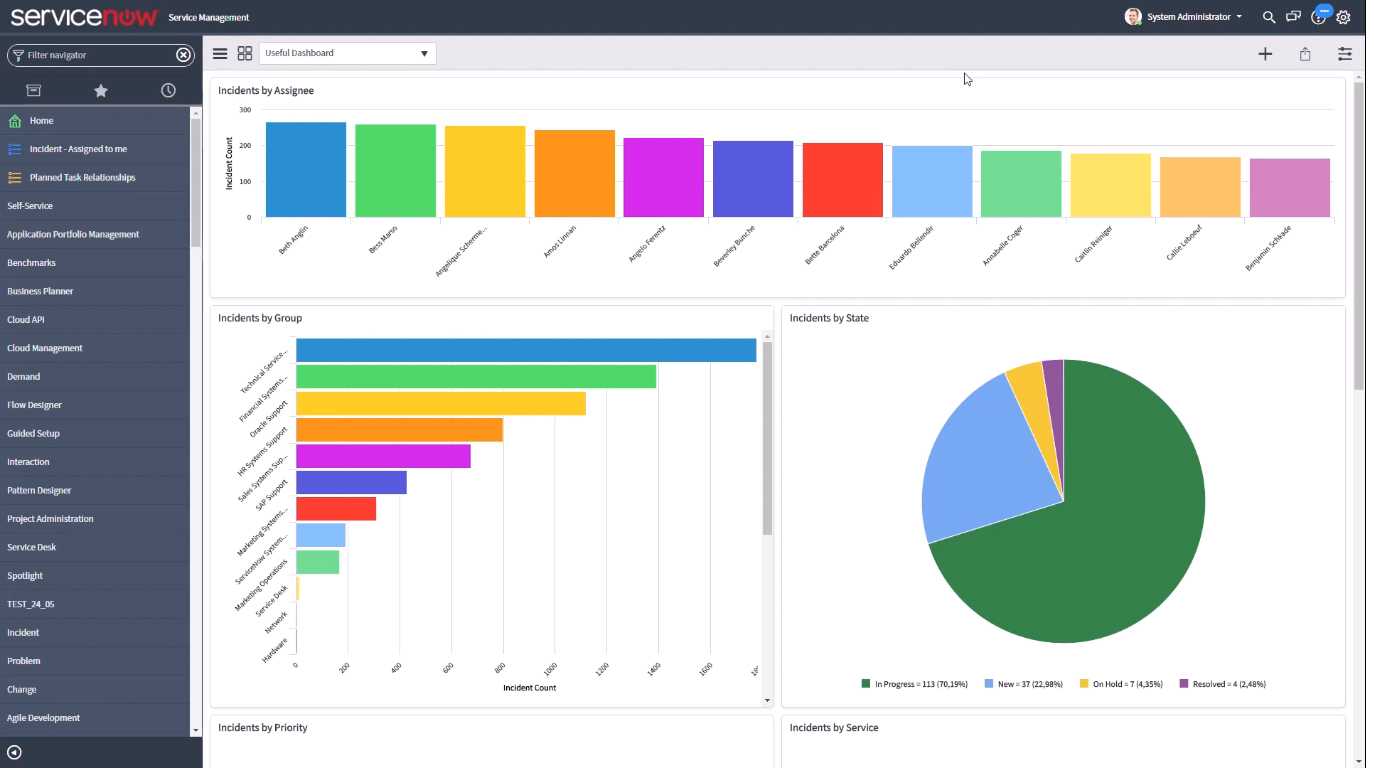Open Incident - Assigned to me link

[x=78, y=149]
